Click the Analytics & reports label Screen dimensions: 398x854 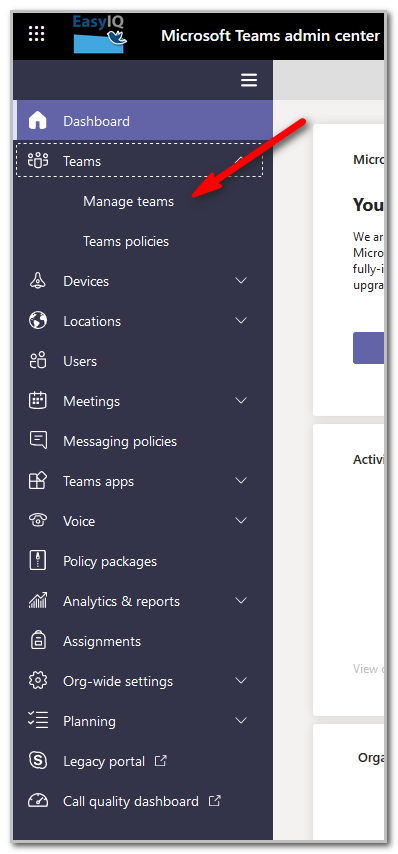pos(121,601)
